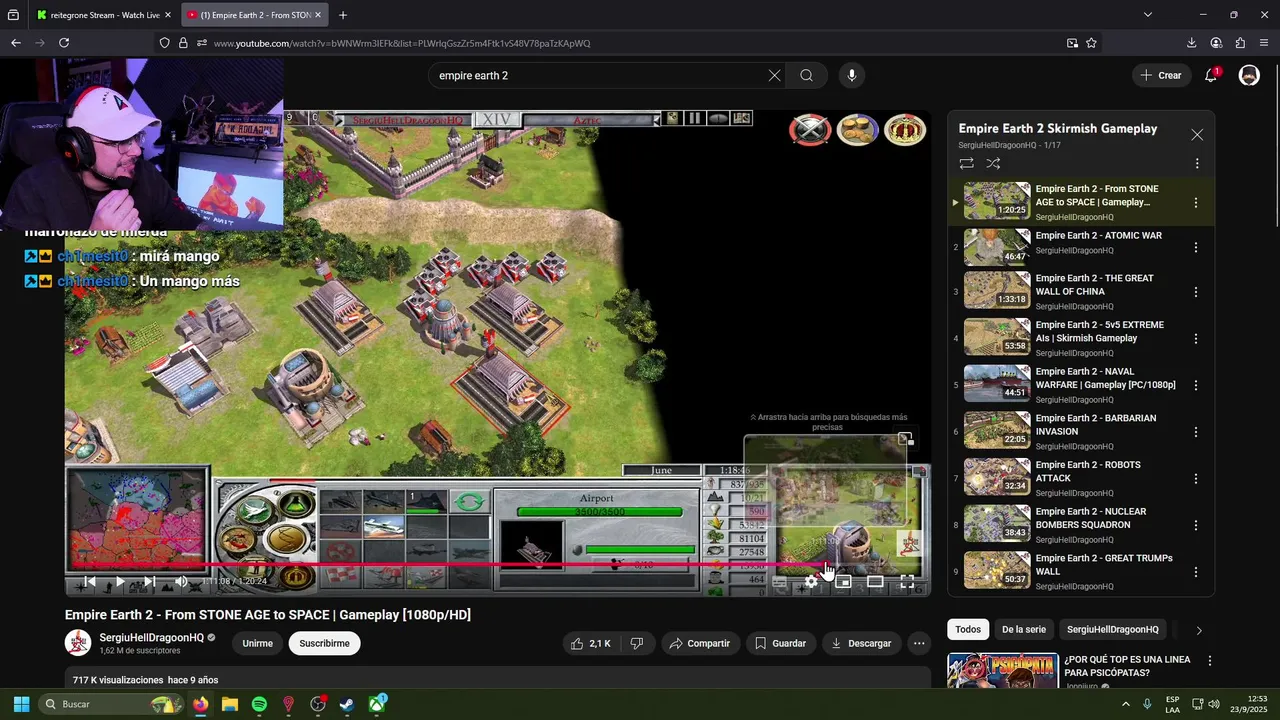
Task: Toggle playlist shuffle
Action: 993,163
